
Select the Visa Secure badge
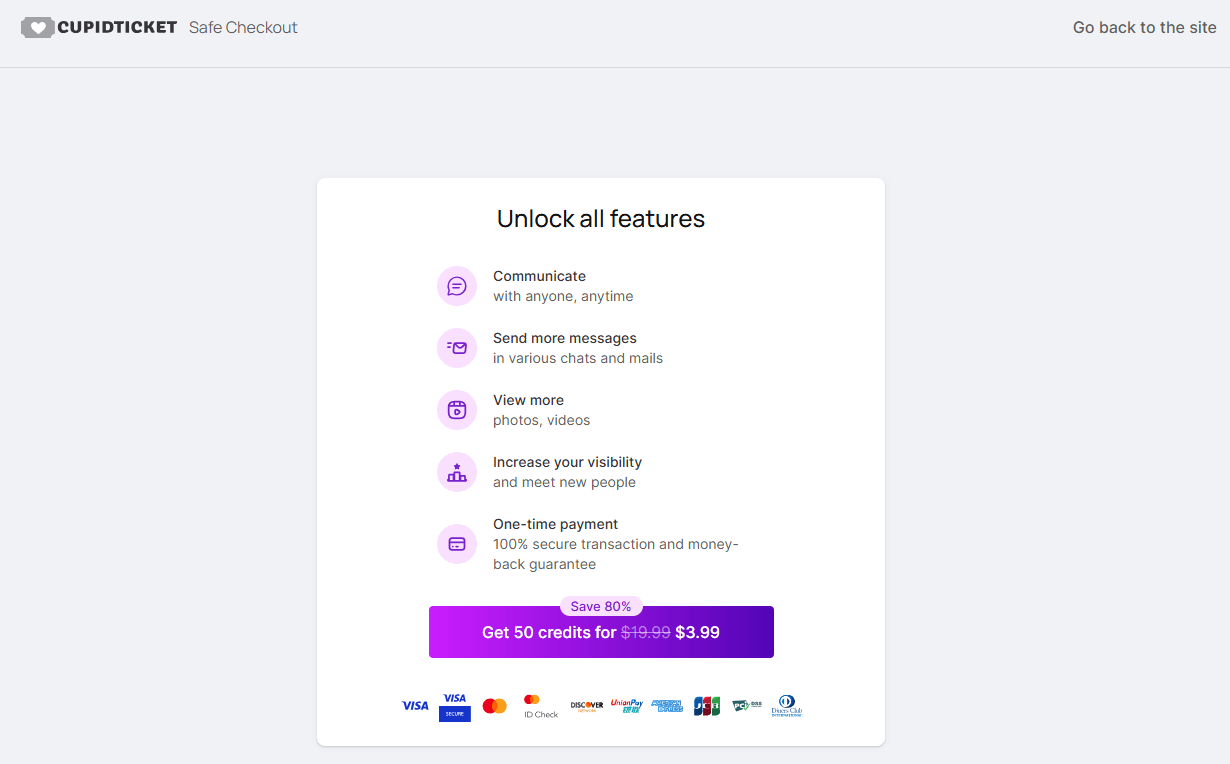(454, 705)
